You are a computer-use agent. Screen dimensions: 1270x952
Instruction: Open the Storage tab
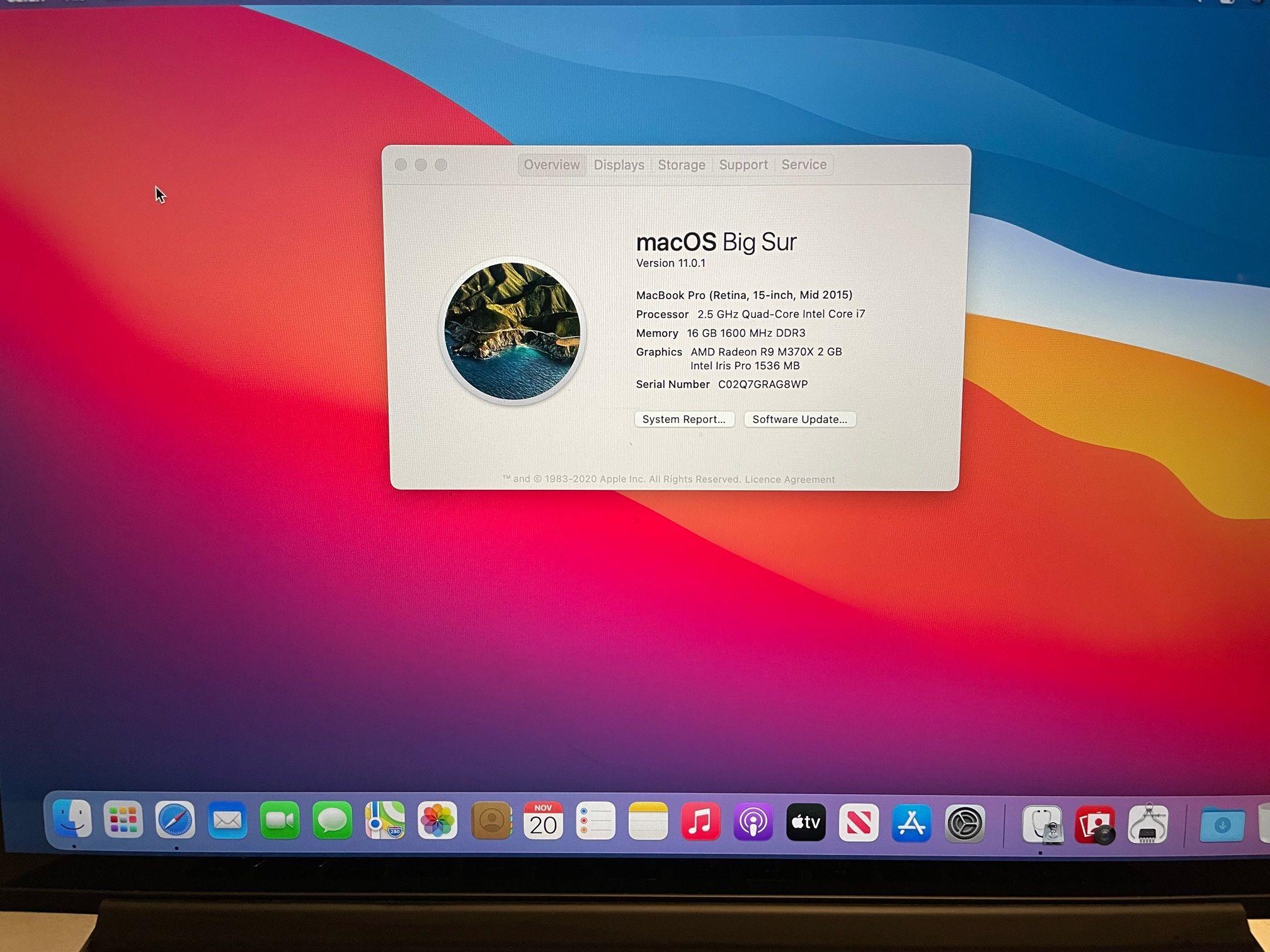pyautogui.click(x=682, y=164)
